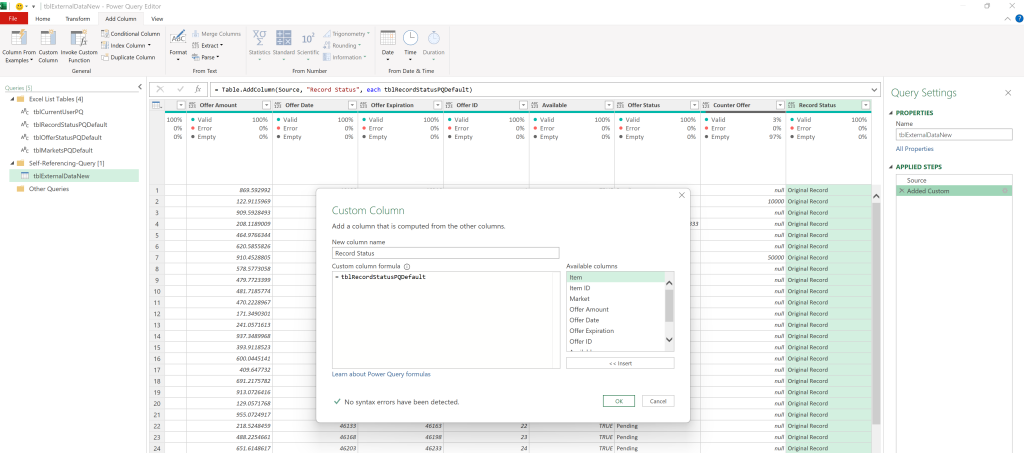This screenshot has height=453, width=1024.
Task: Open the Time clock icon
Action: click(x=410, y=38)
